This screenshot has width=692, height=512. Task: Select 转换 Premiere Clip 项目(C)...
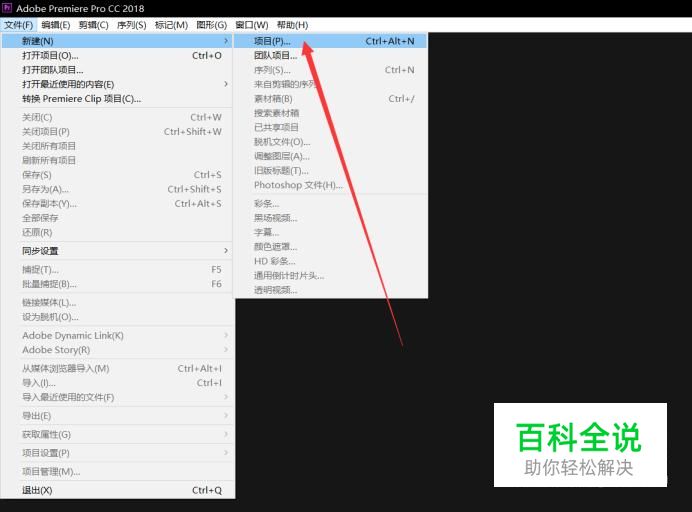117,99
